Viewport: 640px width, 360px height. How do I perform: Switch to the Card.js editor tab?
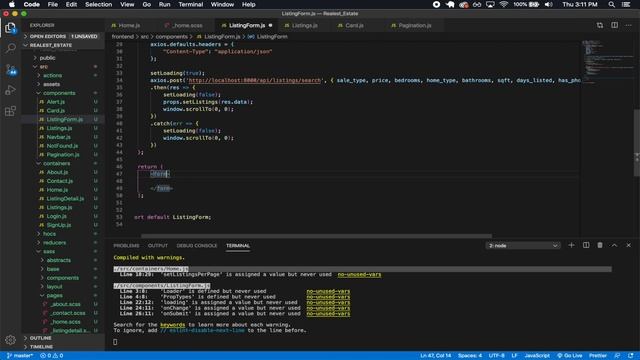point(354,25)
